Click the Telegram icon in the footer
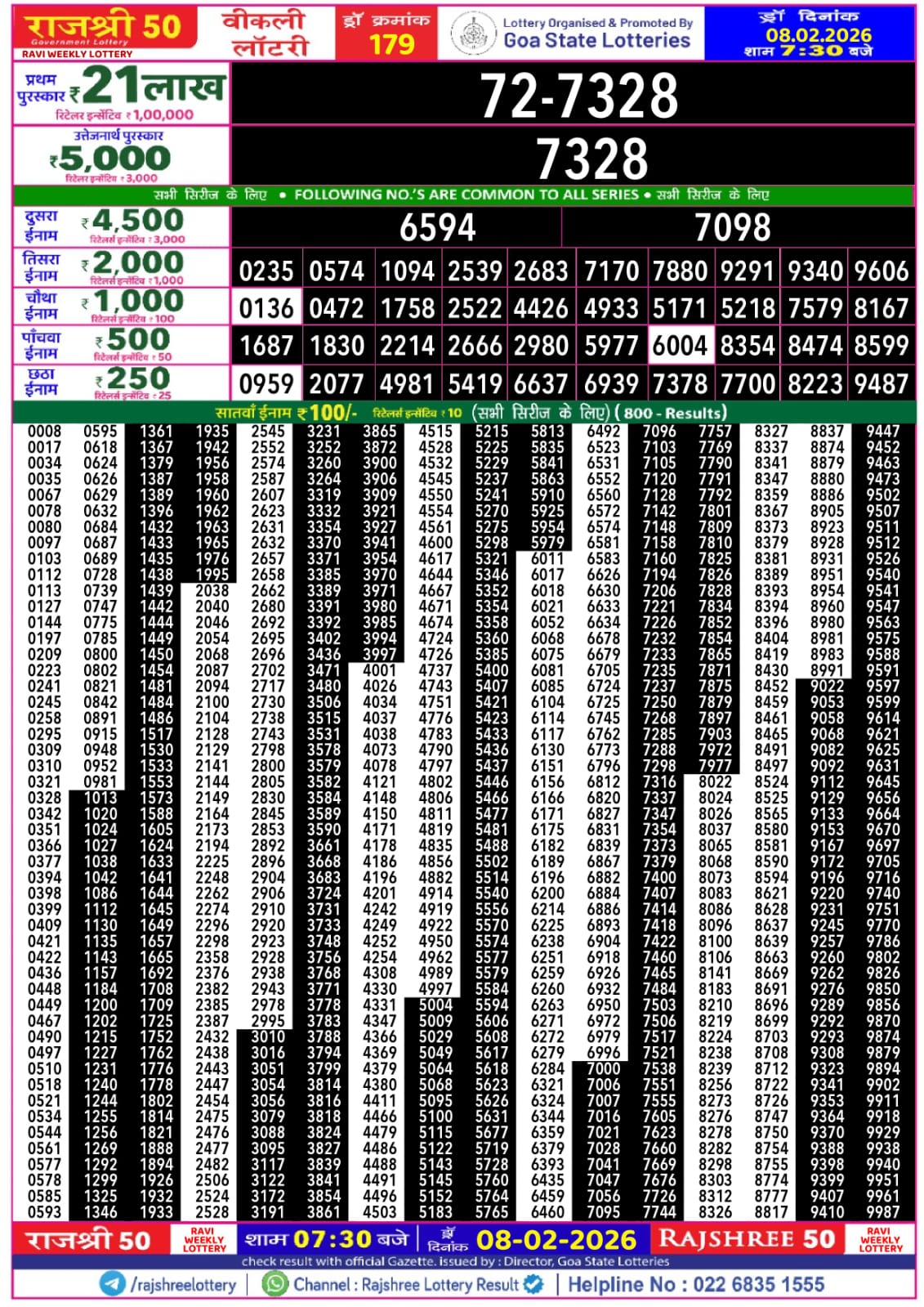The height and width of the screenshot is (1307, 924). click(112, 1283)
